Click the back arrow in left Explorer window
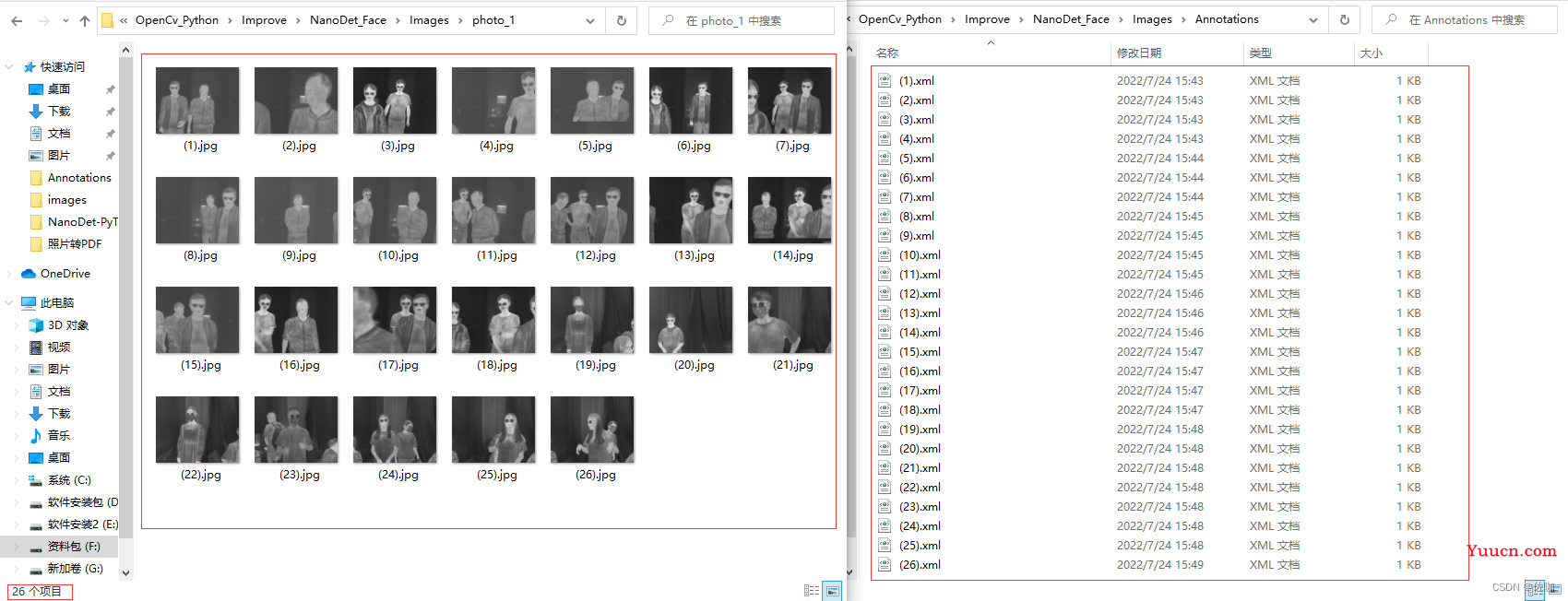The height and width of the screenshot is (601, 1568). (x=18, y=20)
